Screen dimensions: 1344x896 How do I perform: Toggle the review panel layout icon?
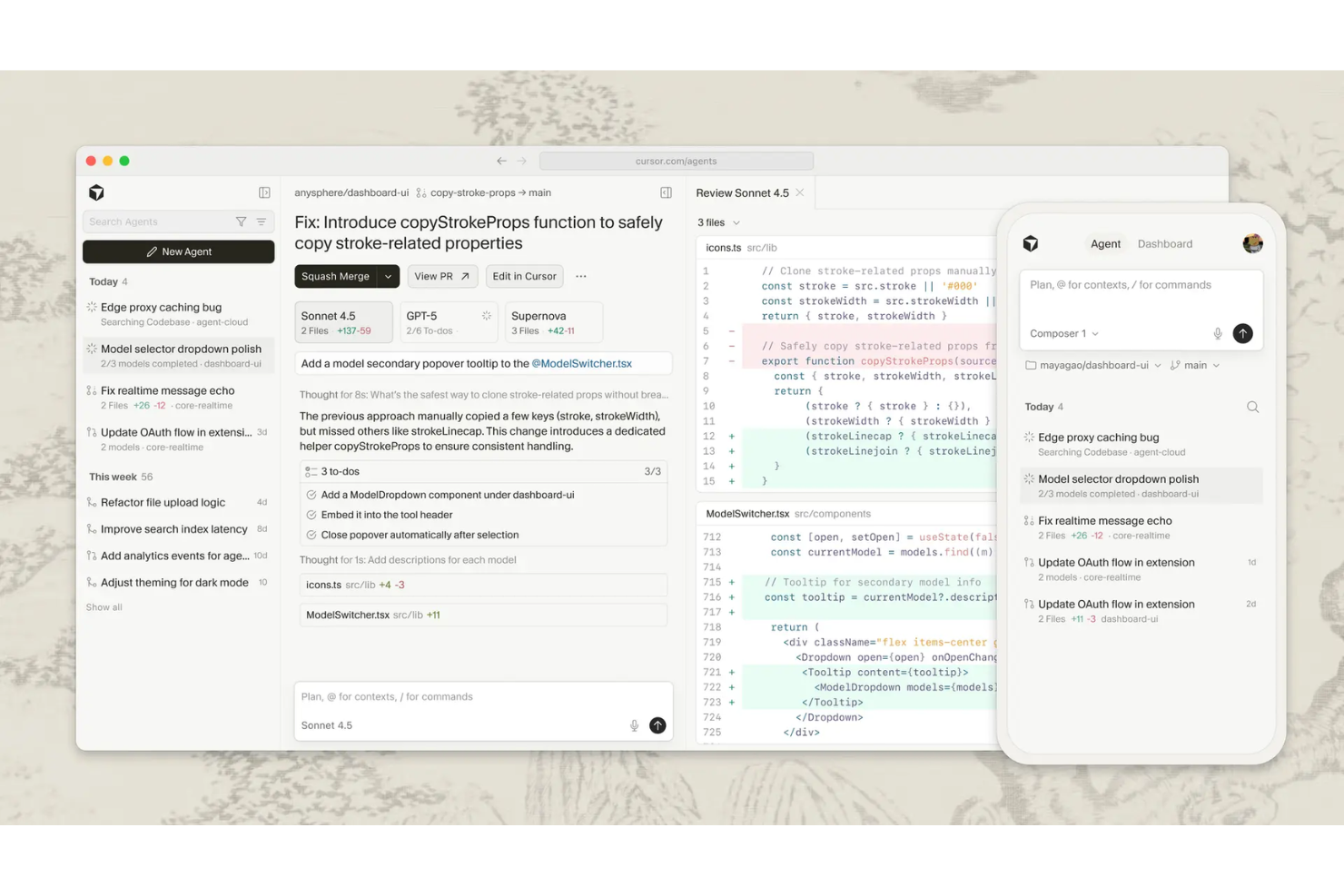666,192
